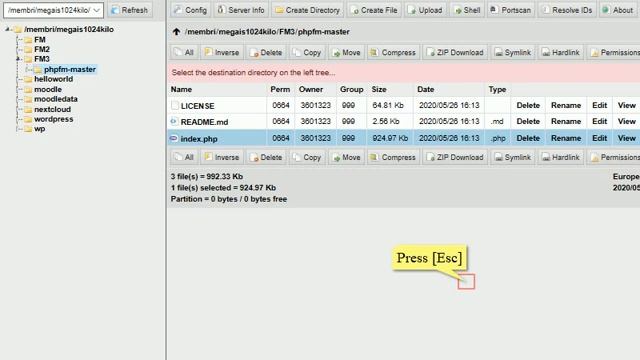View the index.php file

point(626,138)
